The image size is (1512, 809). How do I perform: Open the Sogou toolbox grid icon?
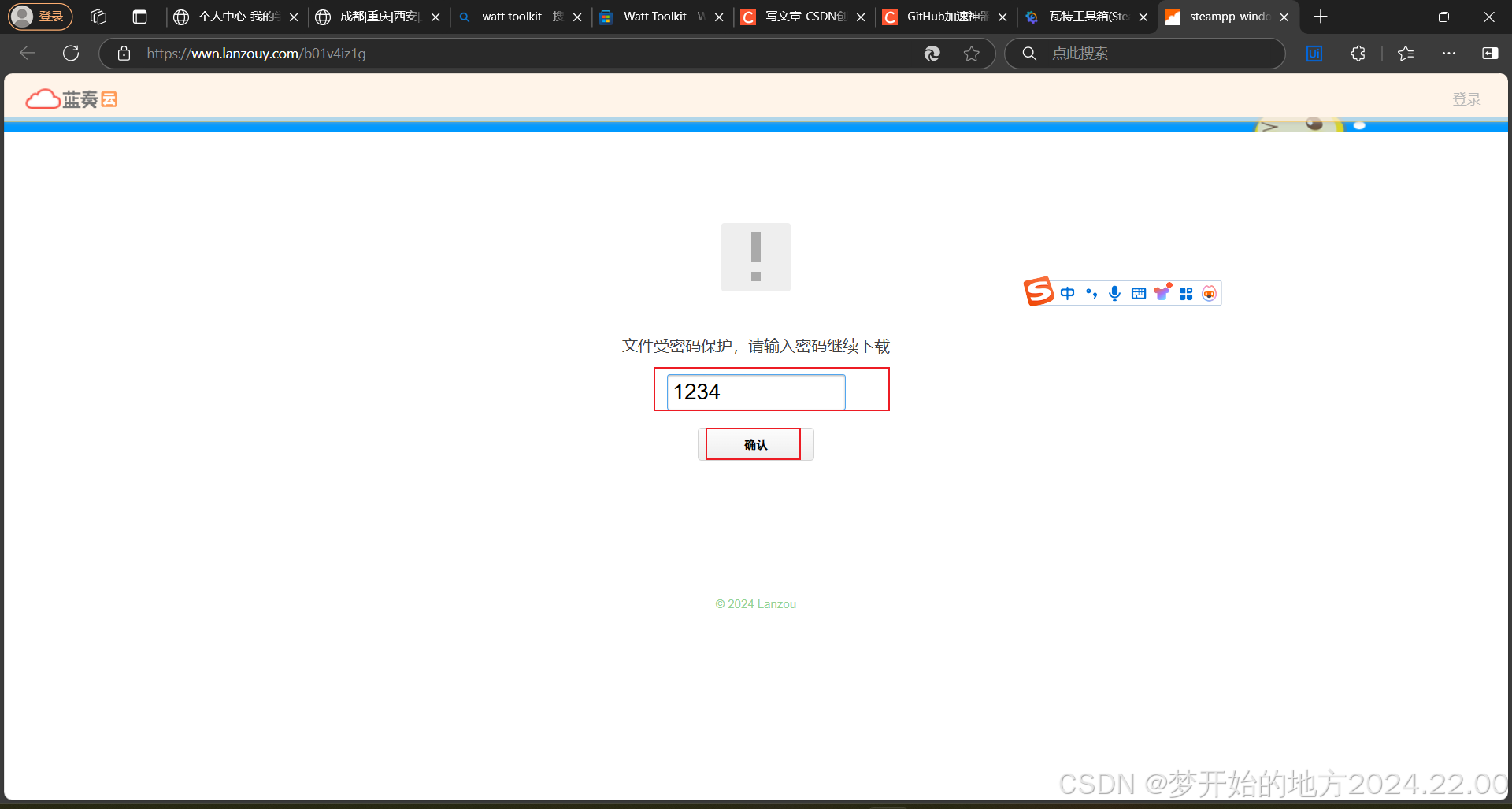(1187, 292)
